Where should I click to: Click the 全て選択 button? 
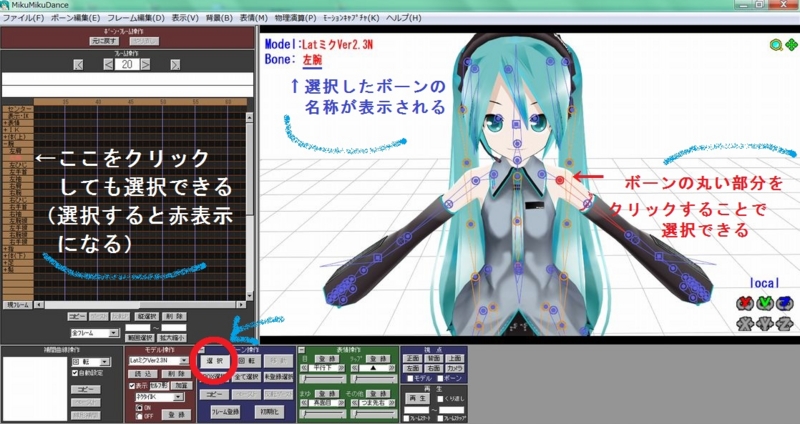point(247,378)
